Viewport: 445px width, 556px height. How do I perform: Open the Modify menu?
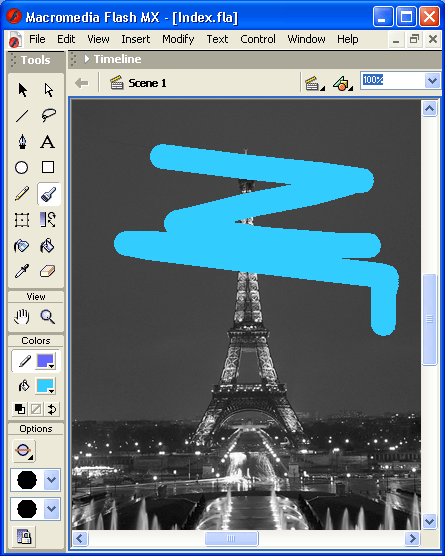coord(178,39)
